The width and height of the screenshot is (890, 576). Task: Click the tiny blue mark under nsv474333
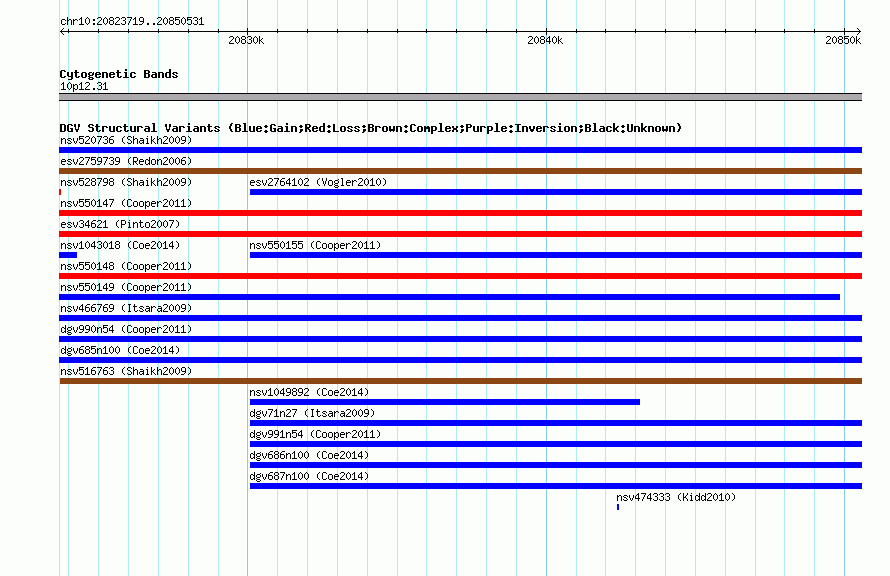[618, 507]
